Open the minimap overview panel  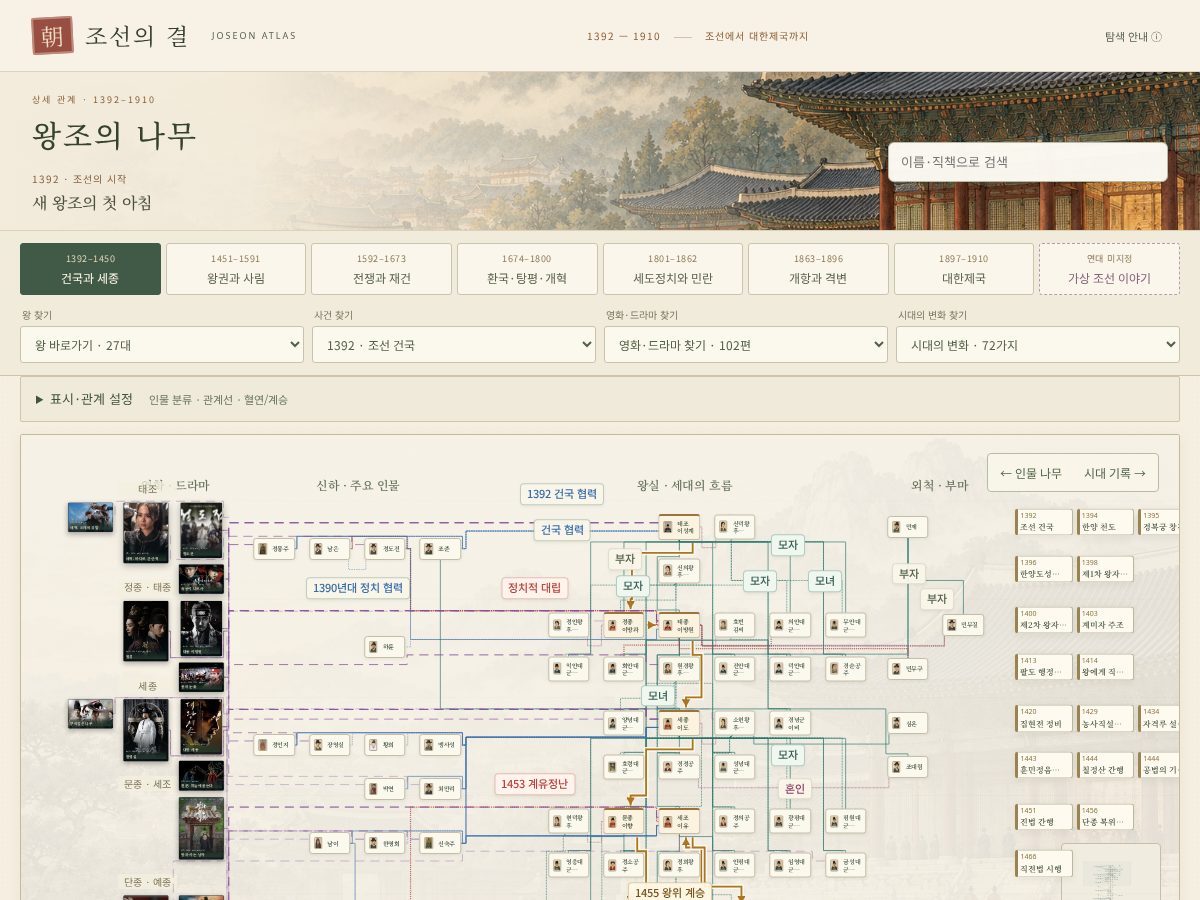tap(1111, 871)
